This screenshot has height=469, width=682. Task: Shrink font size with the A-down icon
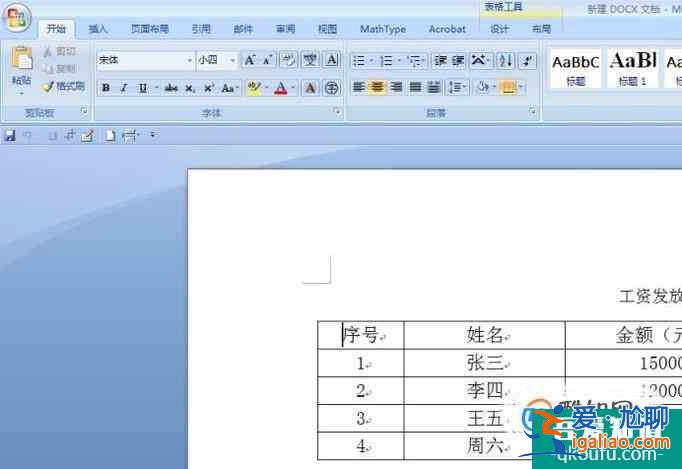tap(267, 60)
